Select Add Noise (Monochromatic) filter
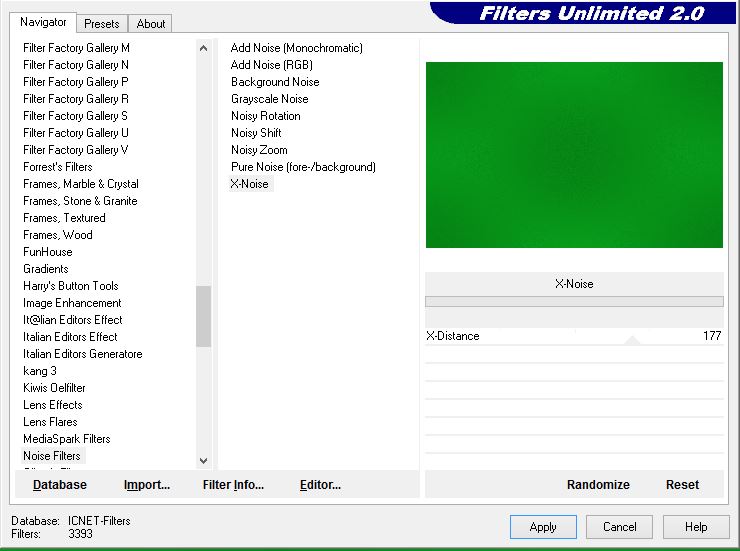This screenshot has width=740, height=551. [x=296, y=48]
